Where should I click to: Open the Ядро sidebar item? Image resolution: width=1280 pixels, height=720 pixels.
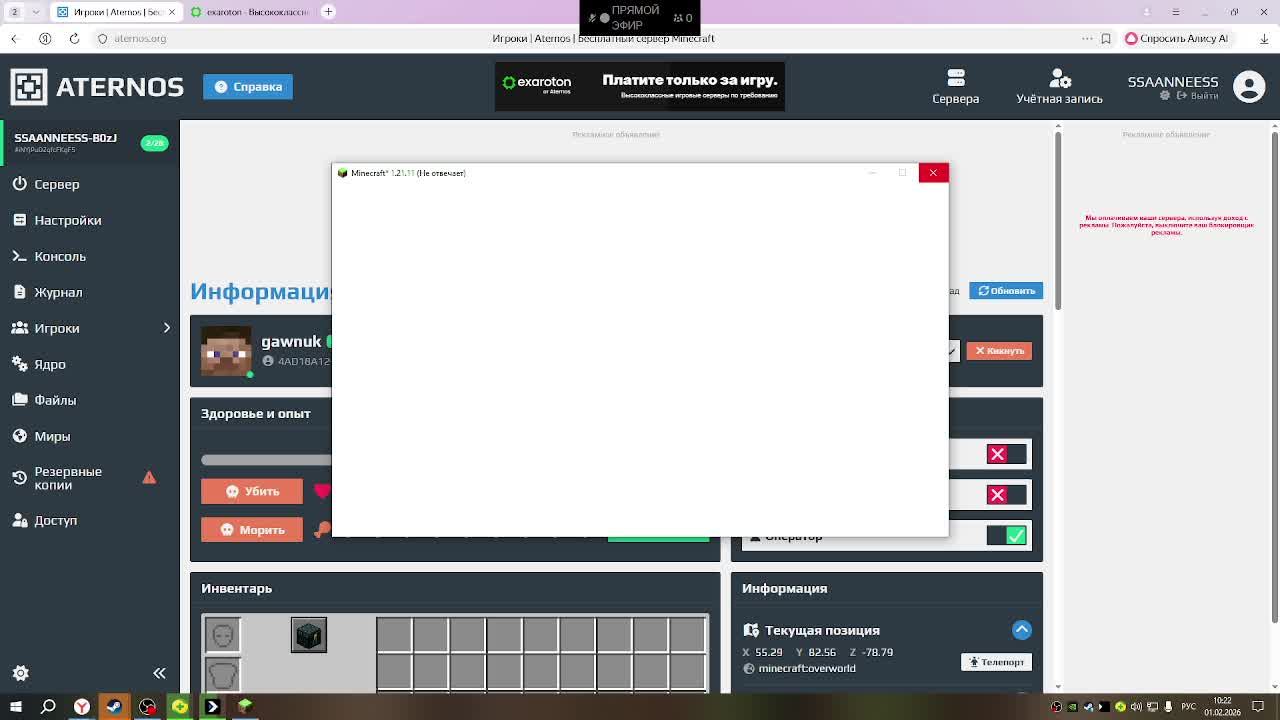[x=39, y=364]
